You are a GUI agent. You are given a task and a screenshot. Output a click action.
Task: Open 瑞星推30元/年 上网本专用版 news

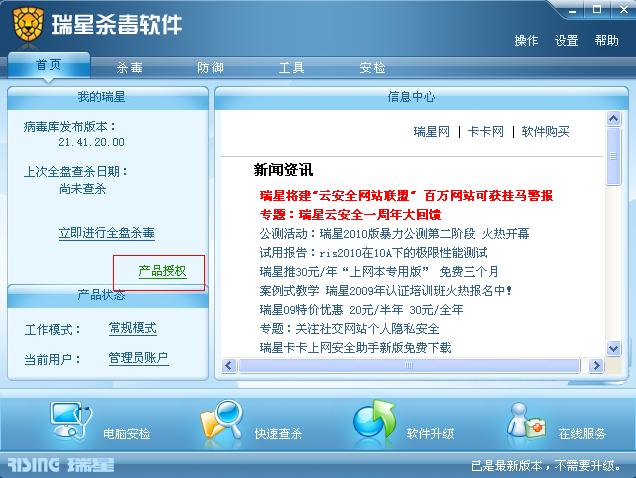[x=379, y=271]
